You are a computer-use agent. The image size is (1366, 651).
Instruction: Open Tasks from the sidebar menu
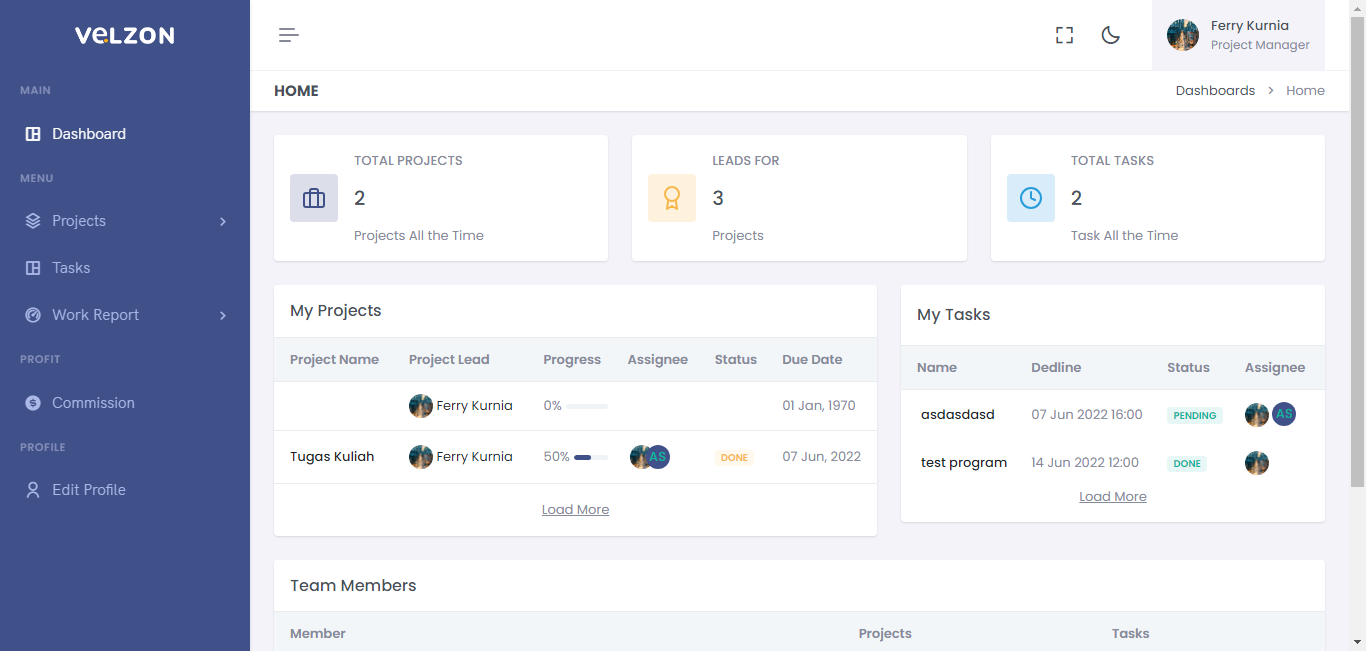coord(71,268)
